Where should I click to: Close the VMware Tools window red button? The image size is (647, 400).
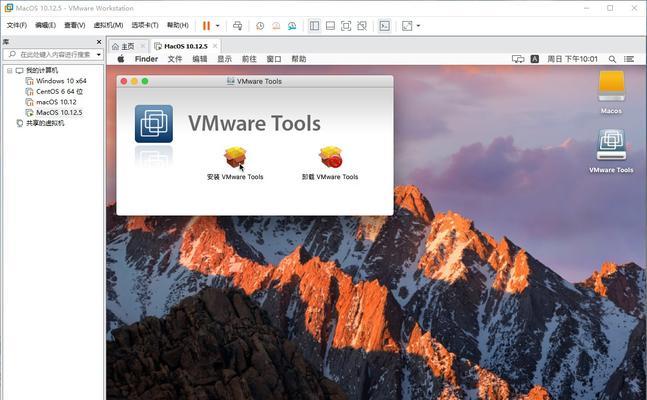(x=124, y=81)
